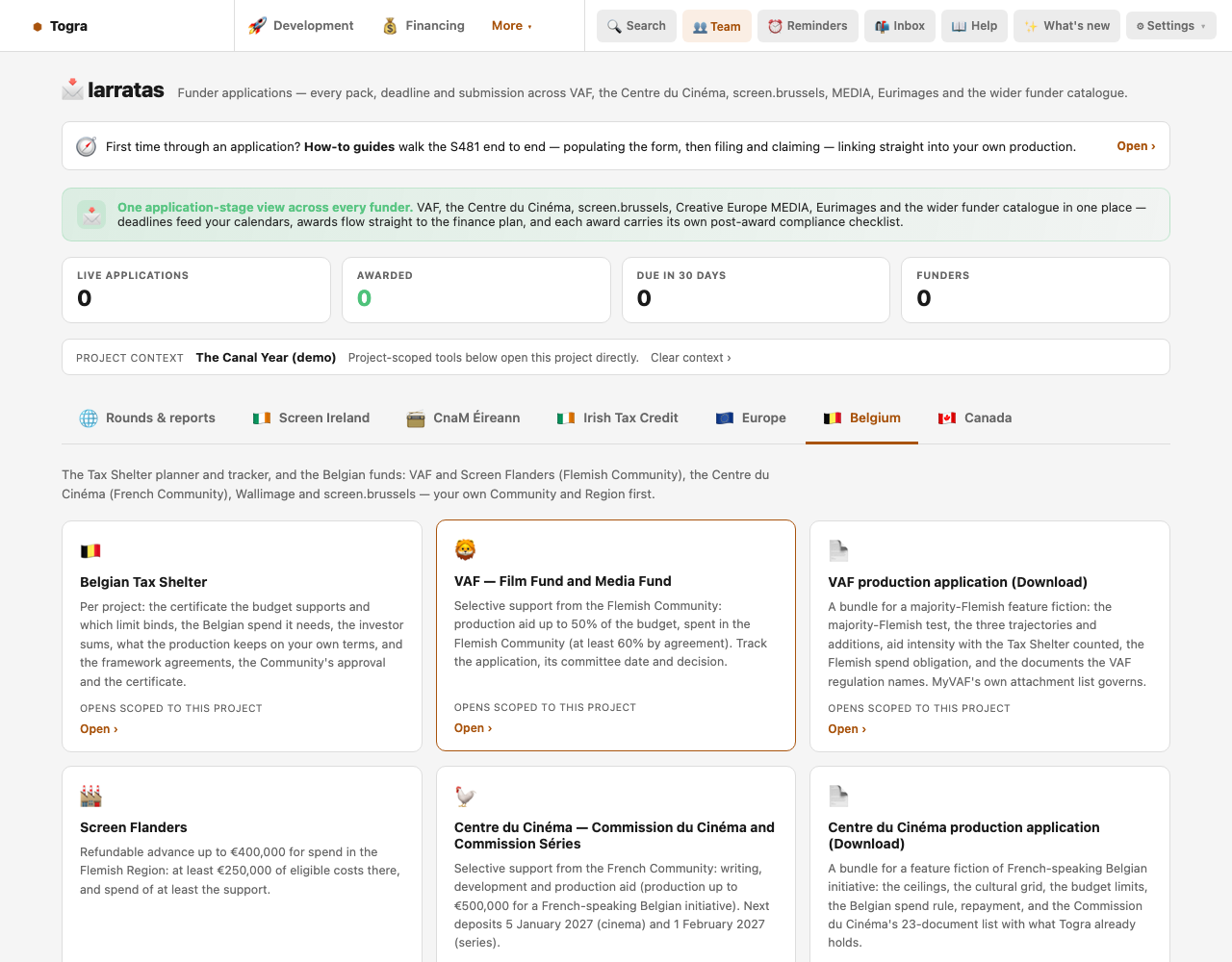Click the lion icon on VAF Film Fund card
The height and width of the screenshot is (962, 1232).
click(465, 549)
